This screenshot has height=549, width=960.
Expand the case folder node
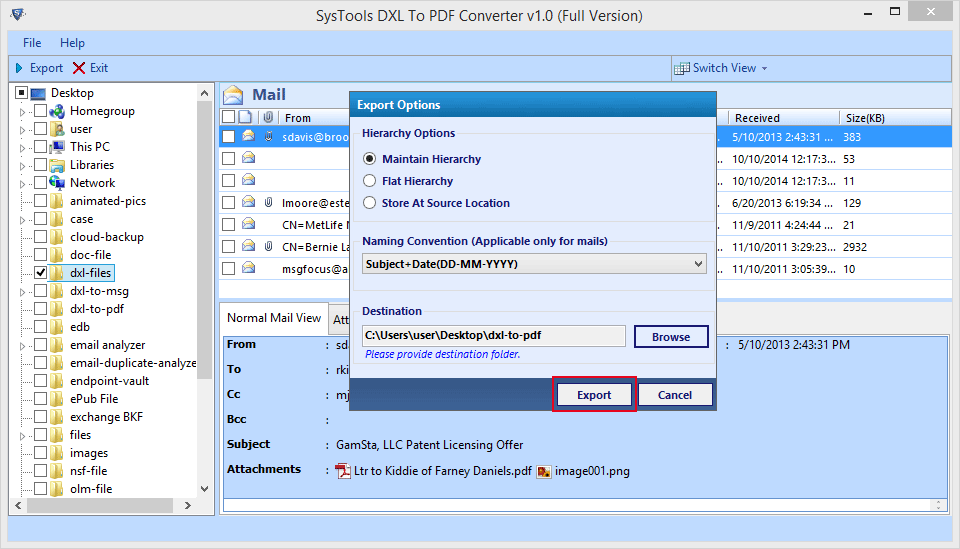23,220
